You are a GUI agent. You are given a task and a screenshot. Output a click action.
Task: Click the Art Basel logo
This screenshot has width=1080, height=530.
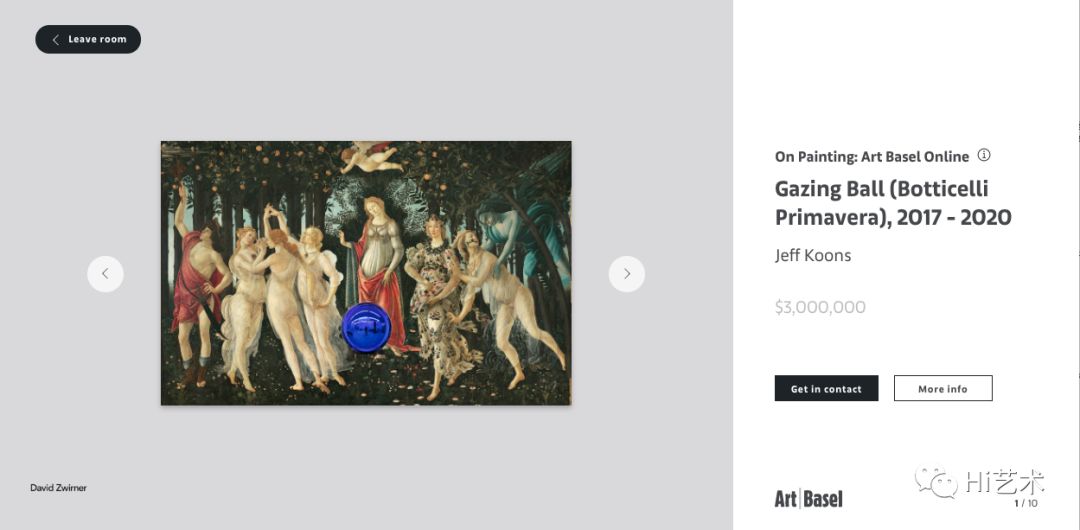[809, 499]
